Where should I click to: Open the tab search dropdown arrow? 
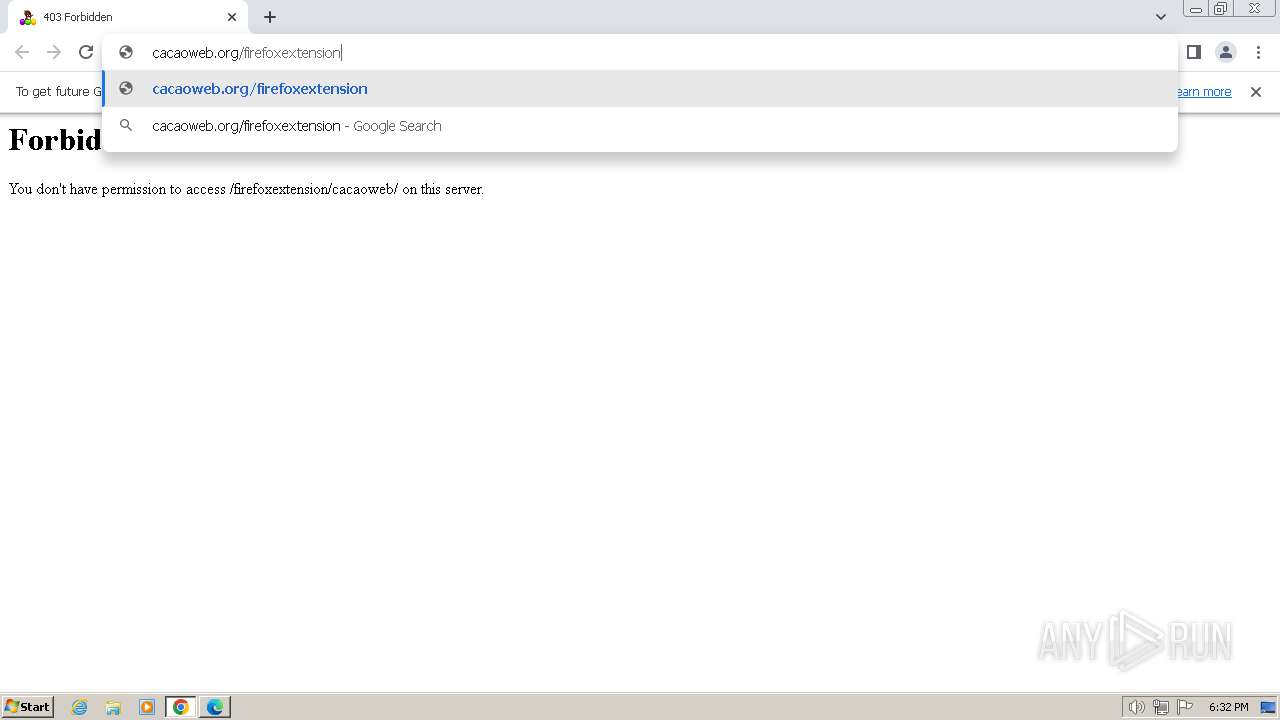[x=1160, y=17]
